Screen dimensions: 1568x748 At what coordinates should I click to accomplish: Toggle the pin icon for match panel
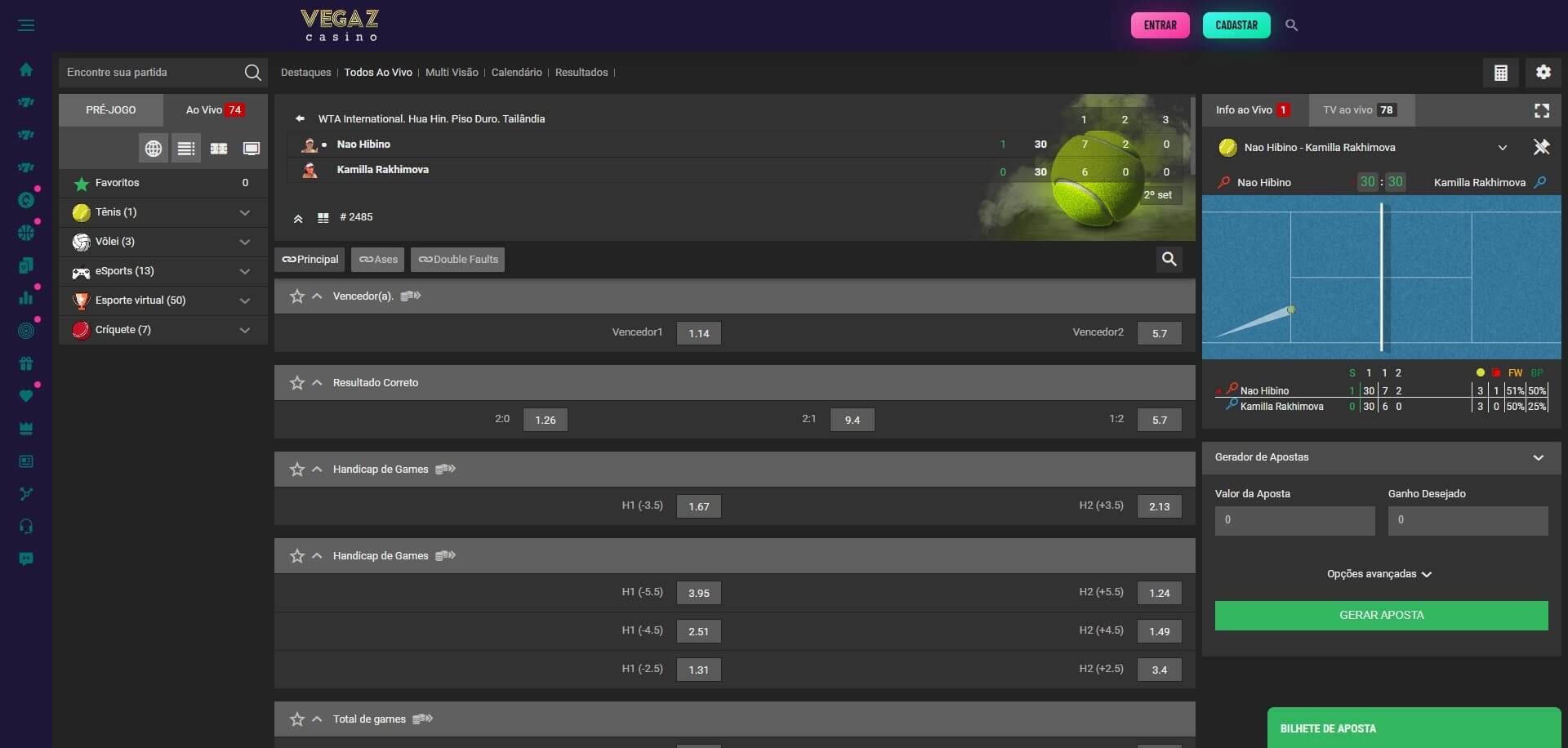click(1540, 148)
